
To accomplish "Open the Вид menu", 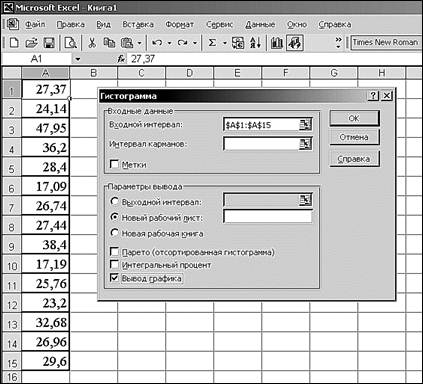I will tap(103, 24).
